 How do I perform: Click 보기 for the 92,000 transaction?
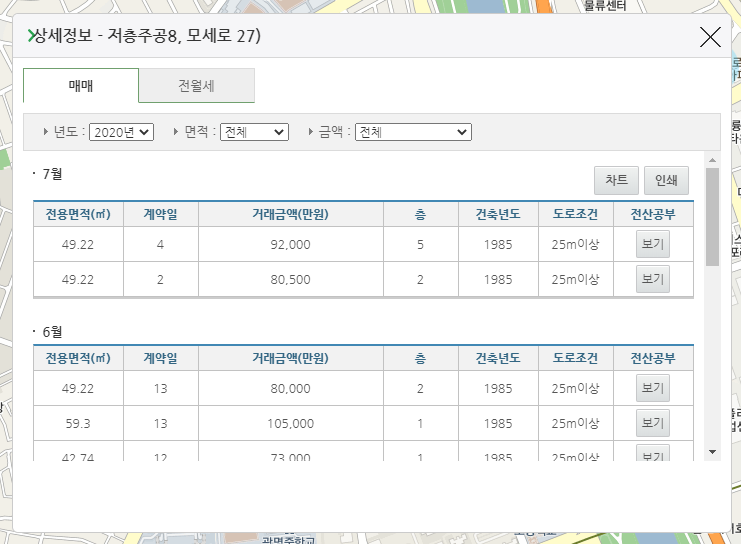tap(653, 244)
